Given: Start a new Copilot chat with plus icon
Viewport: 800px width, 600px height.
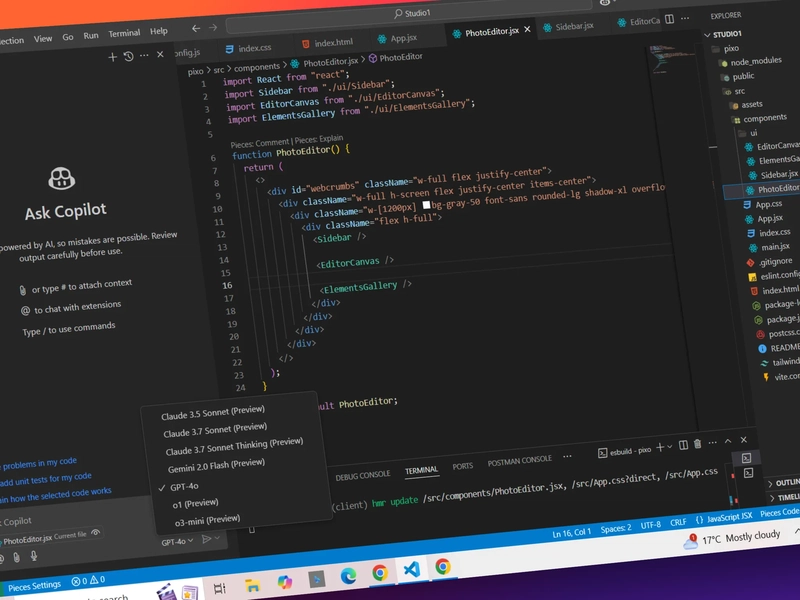Looking at the screenshot, I should [x=113, y=58].
